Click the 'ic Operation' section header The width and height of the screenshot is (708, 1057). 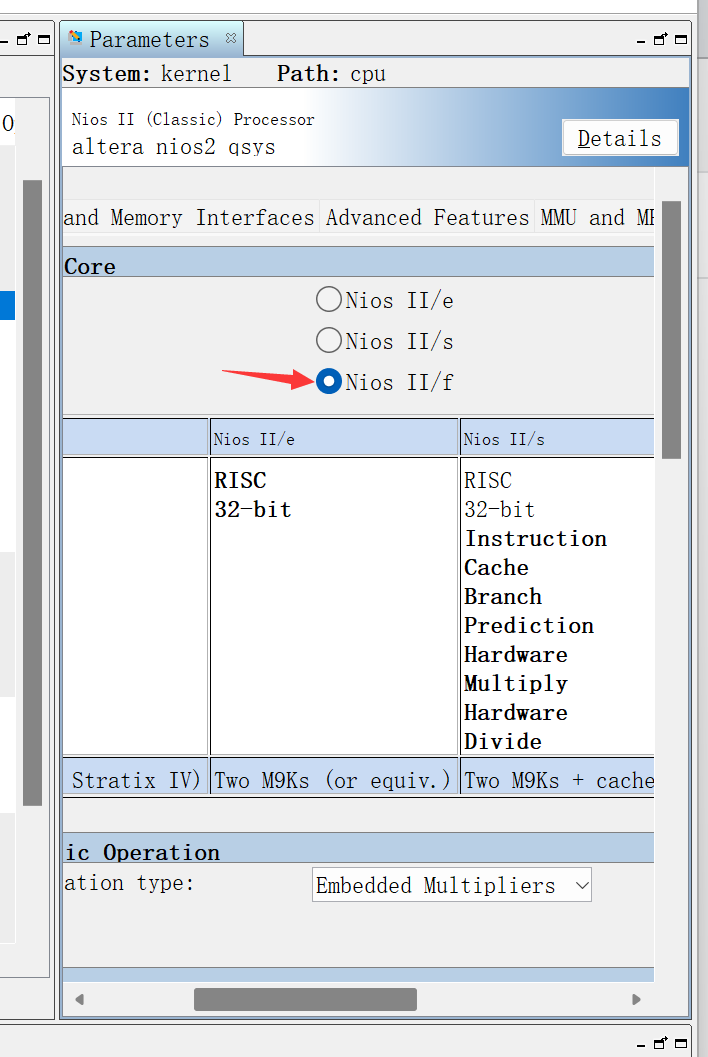click(x=359, y=849)
